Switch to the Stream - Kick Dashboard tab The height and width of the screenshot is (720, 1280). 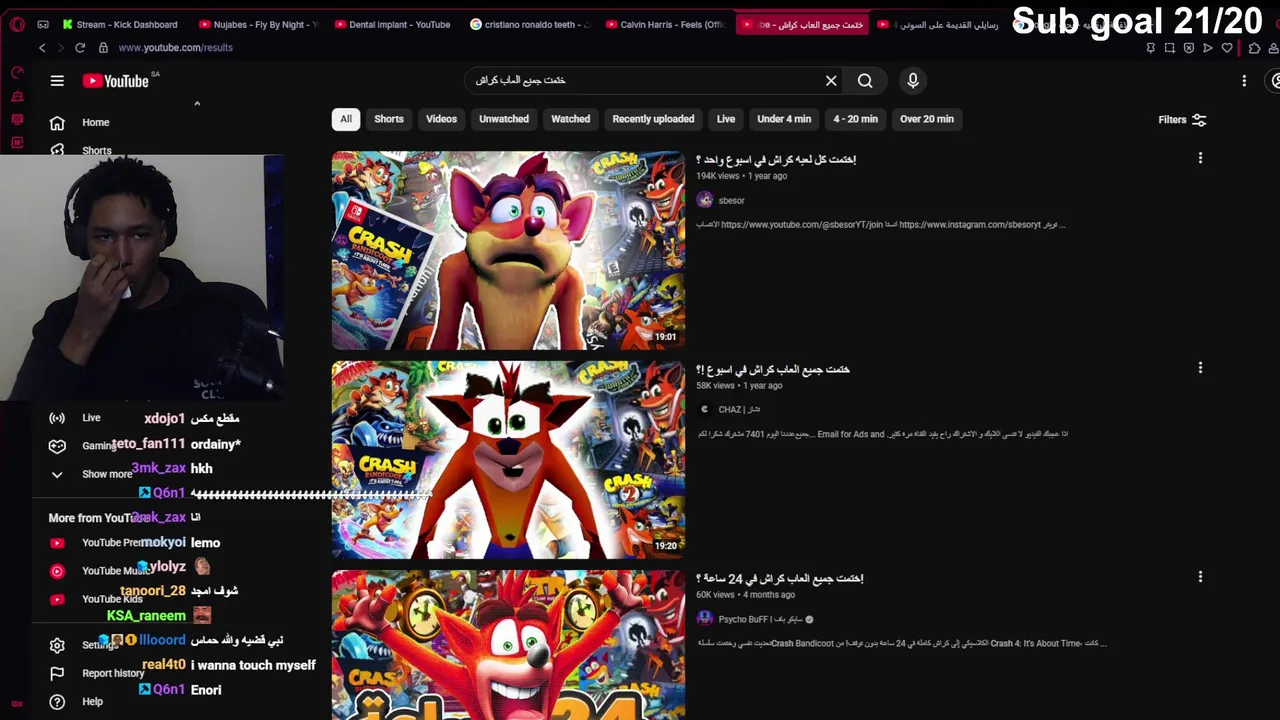[120, 24]
